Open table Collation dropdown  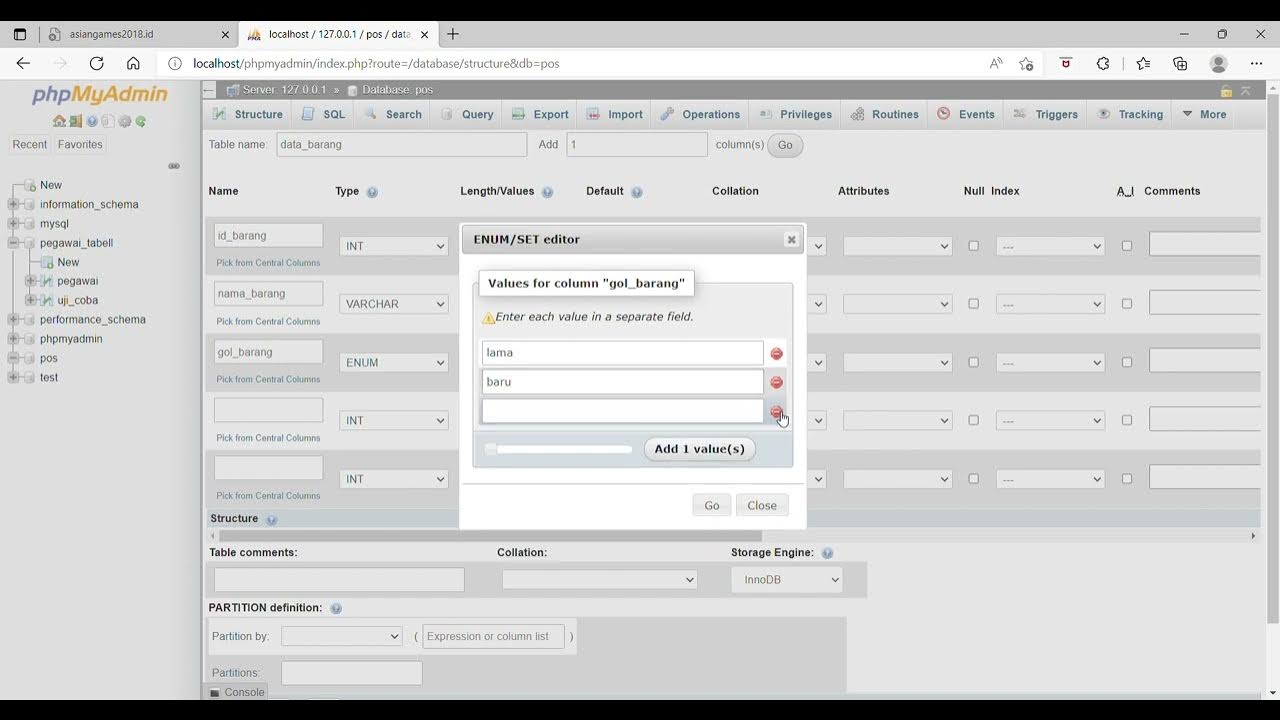coord(599,580)
